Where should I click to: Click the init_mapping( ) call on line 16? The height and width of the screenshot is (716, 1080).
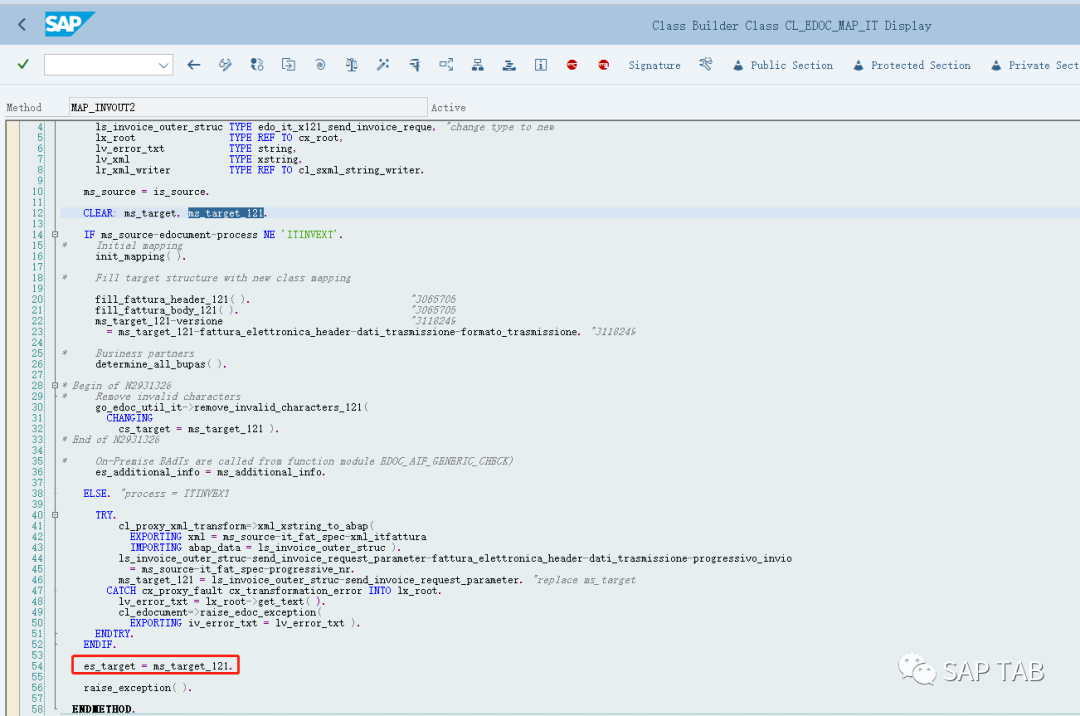click(x=141, y=256)
